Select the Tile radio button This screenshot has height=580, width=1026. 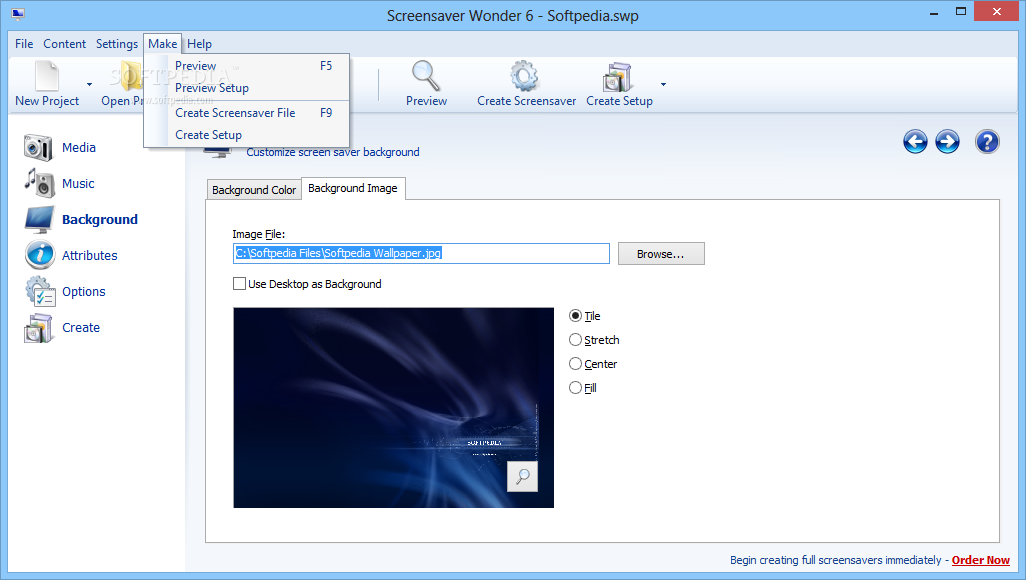tap(575, 316)
